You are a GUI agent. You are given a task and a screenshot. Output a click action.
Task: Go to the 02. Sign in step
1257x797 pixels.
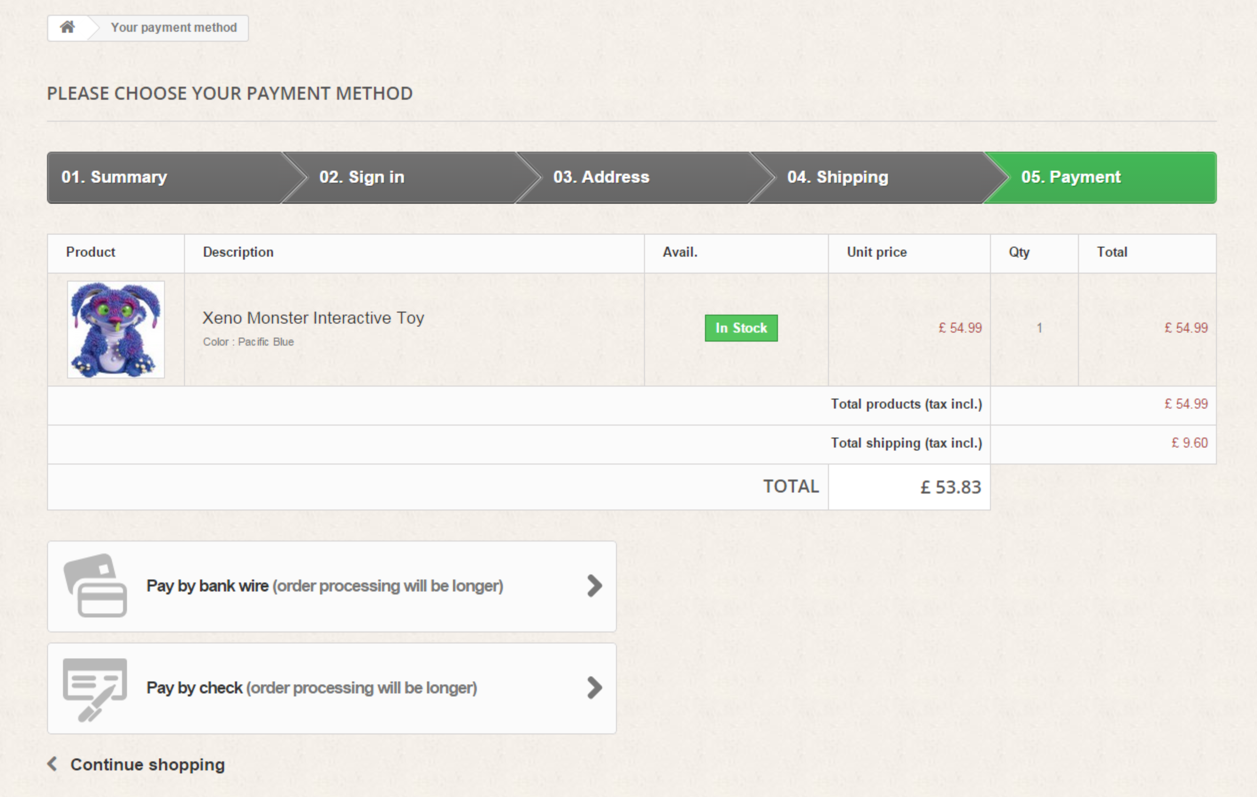coord(362,177)
